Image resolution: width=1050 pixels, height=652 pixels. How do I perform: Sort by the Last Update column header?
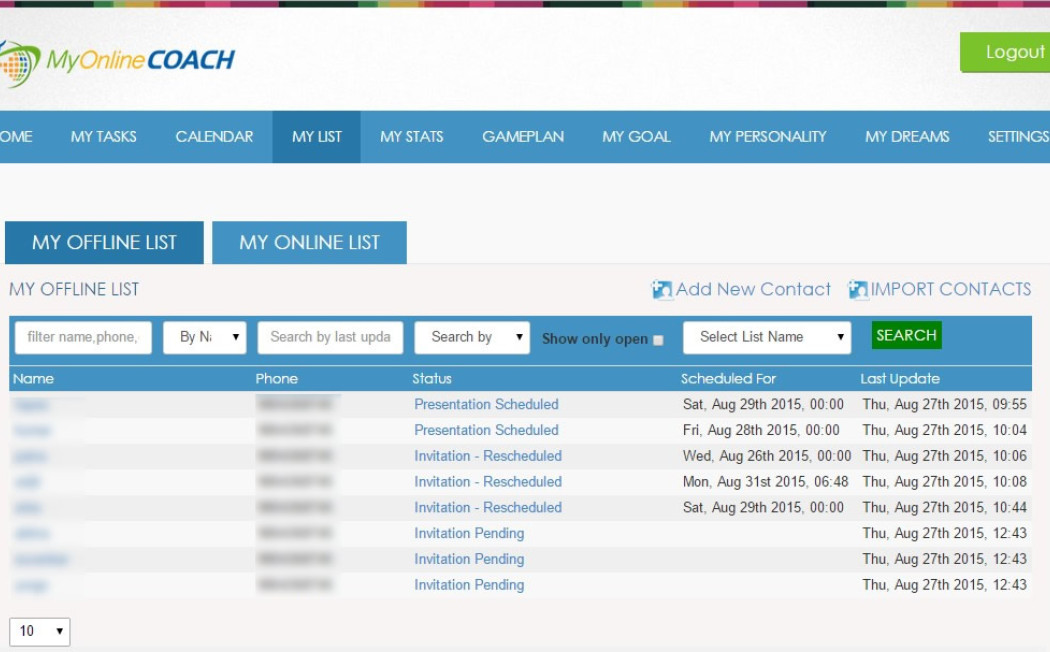(x=900, y=379)
